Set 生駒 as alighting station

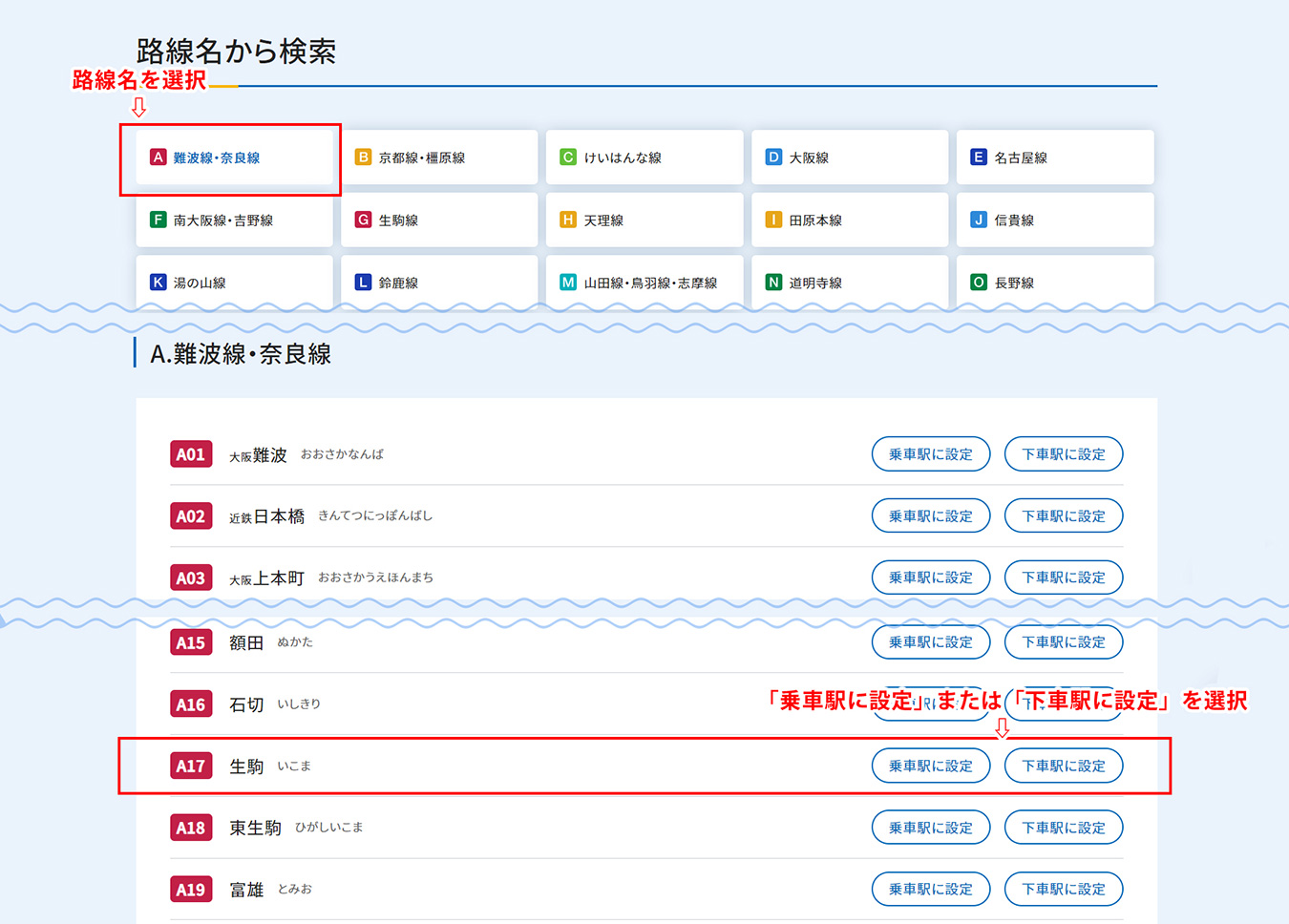click(x=1063, y=766)
